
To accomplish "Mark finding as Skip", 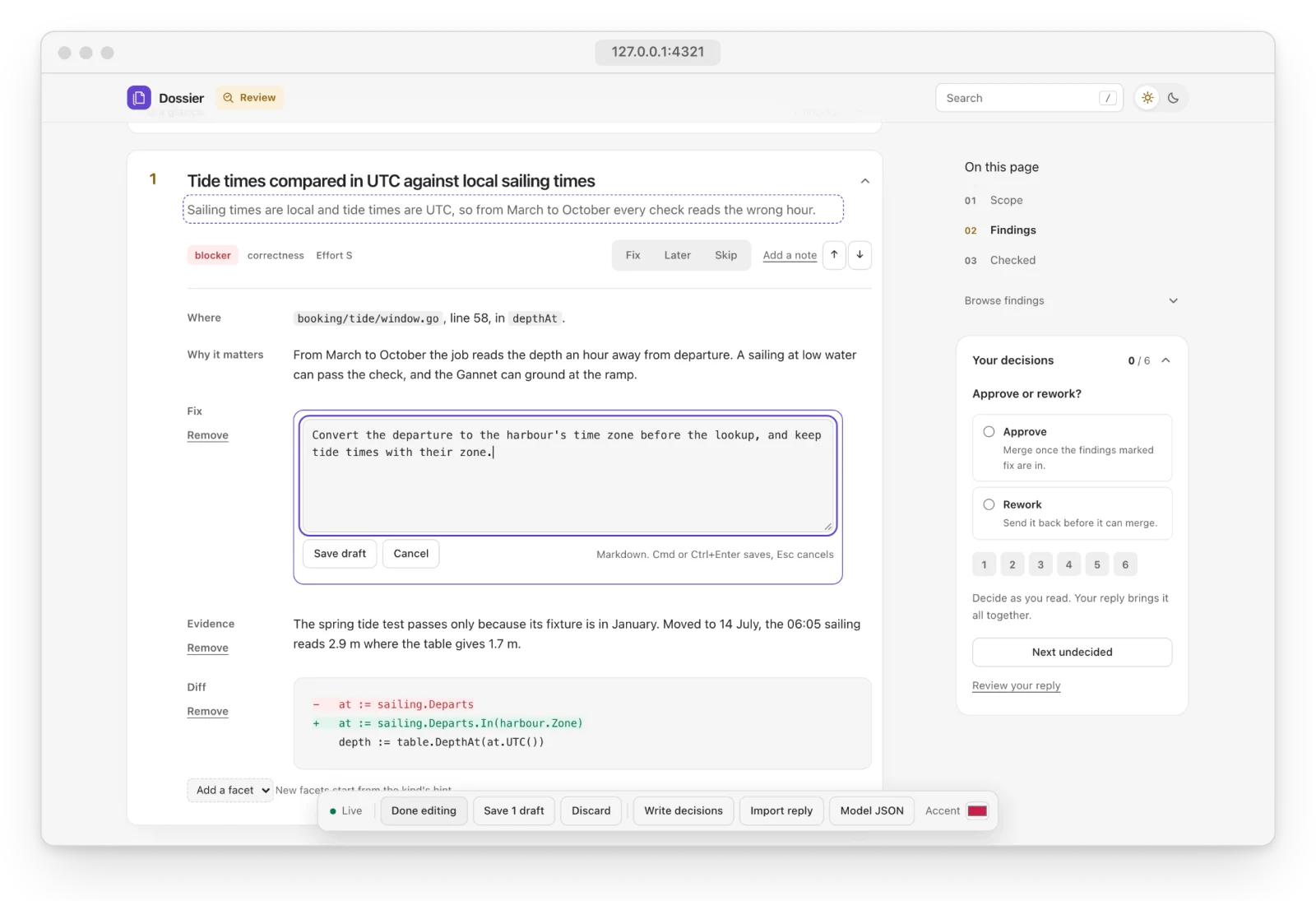I will 725,255.
